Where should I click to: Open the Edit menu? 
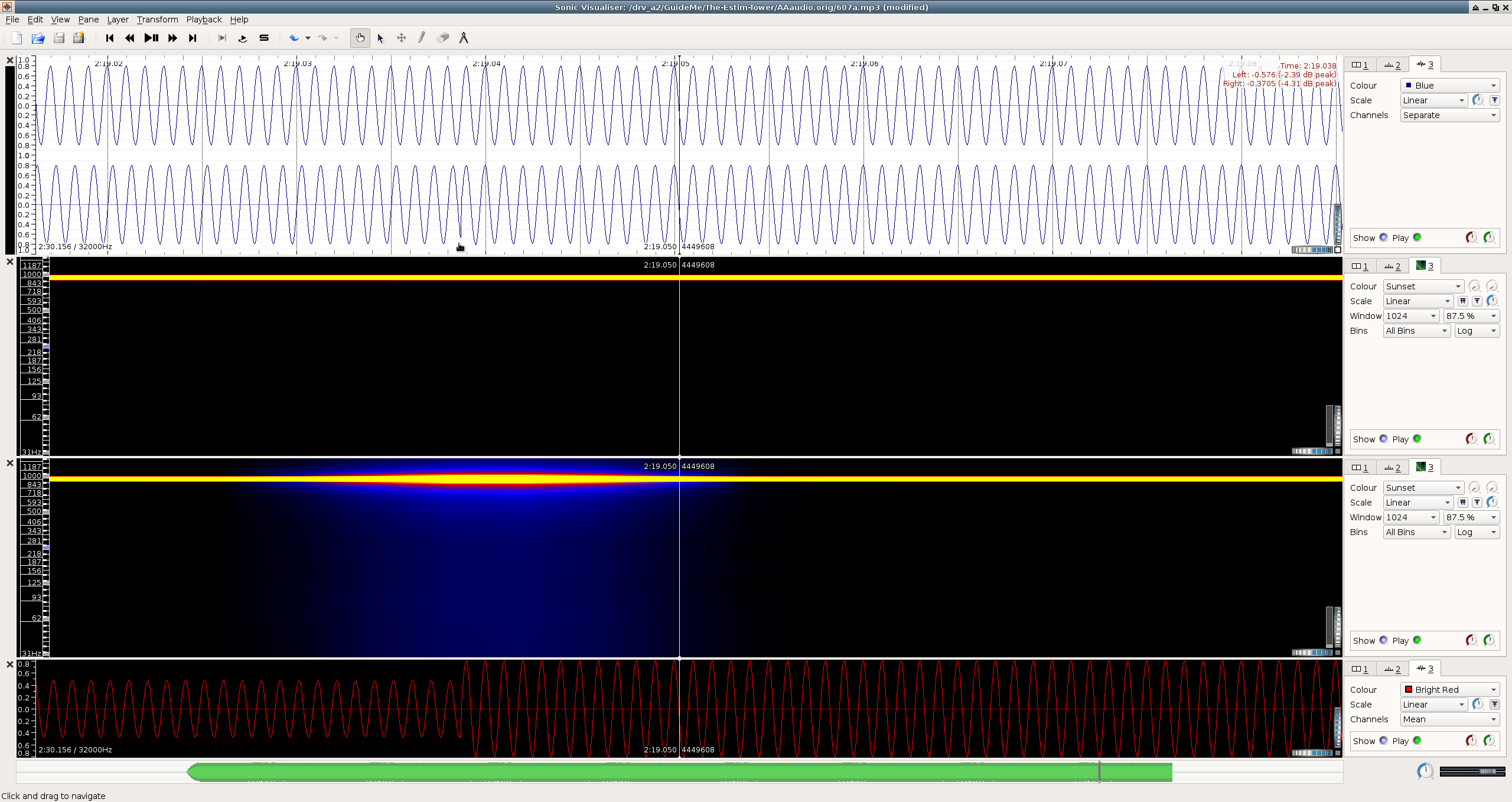click(35, 19)
